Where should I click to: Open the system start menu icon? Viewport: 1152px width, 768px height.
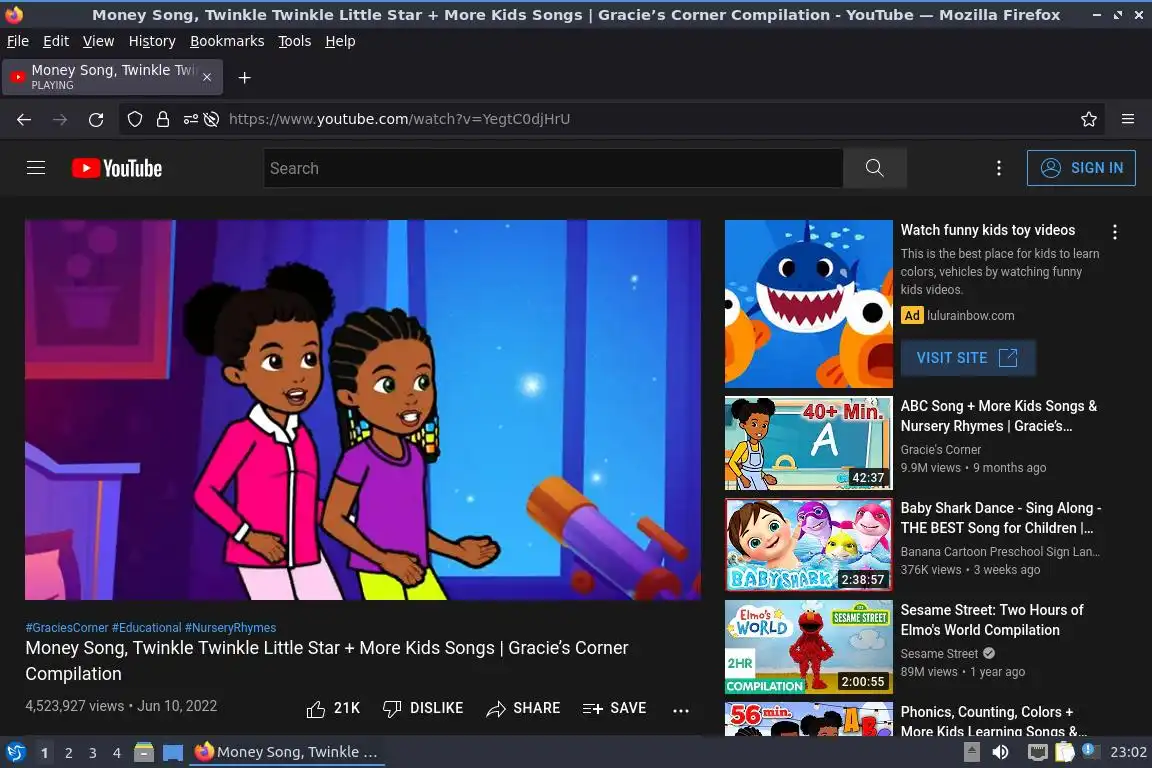tap(15, 752)
